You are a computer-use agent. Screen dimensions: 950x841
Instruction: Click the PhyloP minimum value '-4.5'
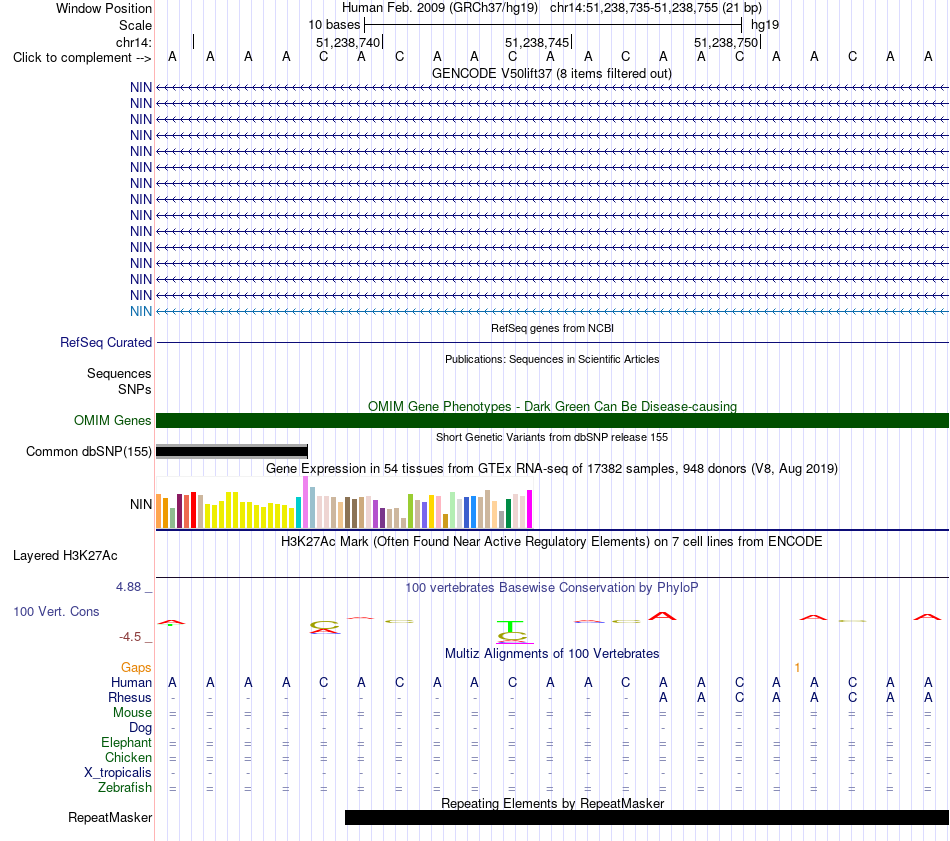(x=130, y=637)
